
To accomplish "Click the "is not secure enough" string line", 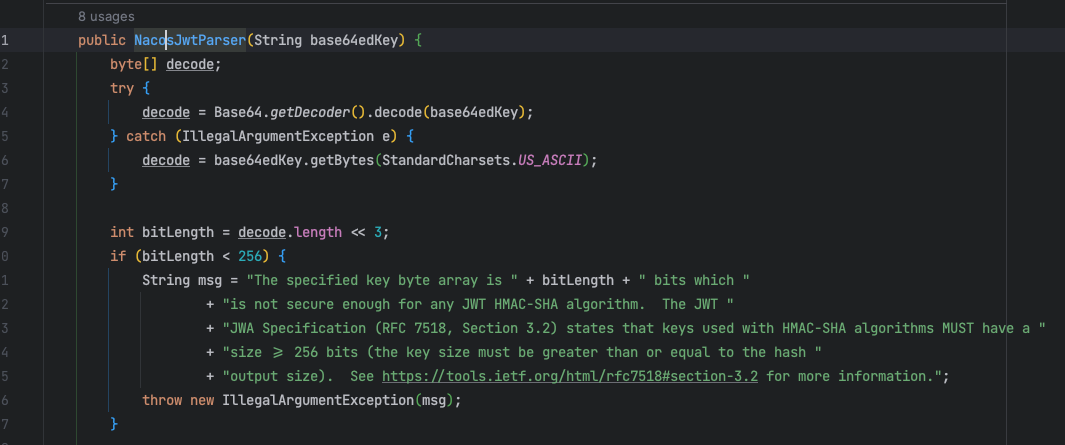I will 478,304.
